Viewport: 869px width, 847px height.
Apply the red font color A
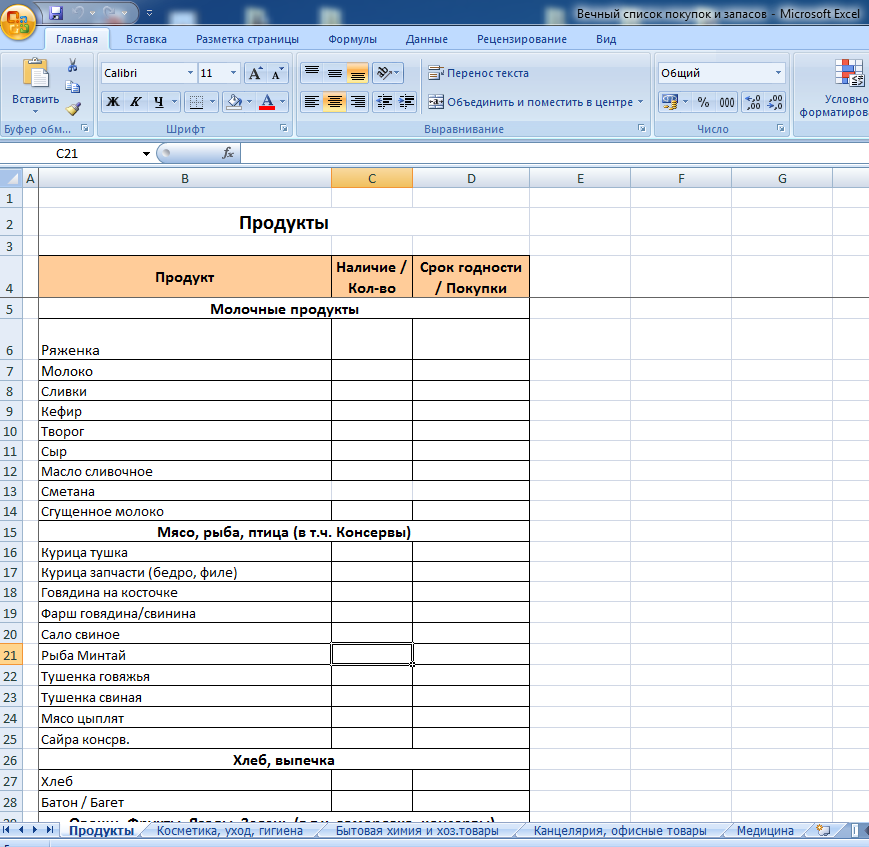[x=267, y=102]
